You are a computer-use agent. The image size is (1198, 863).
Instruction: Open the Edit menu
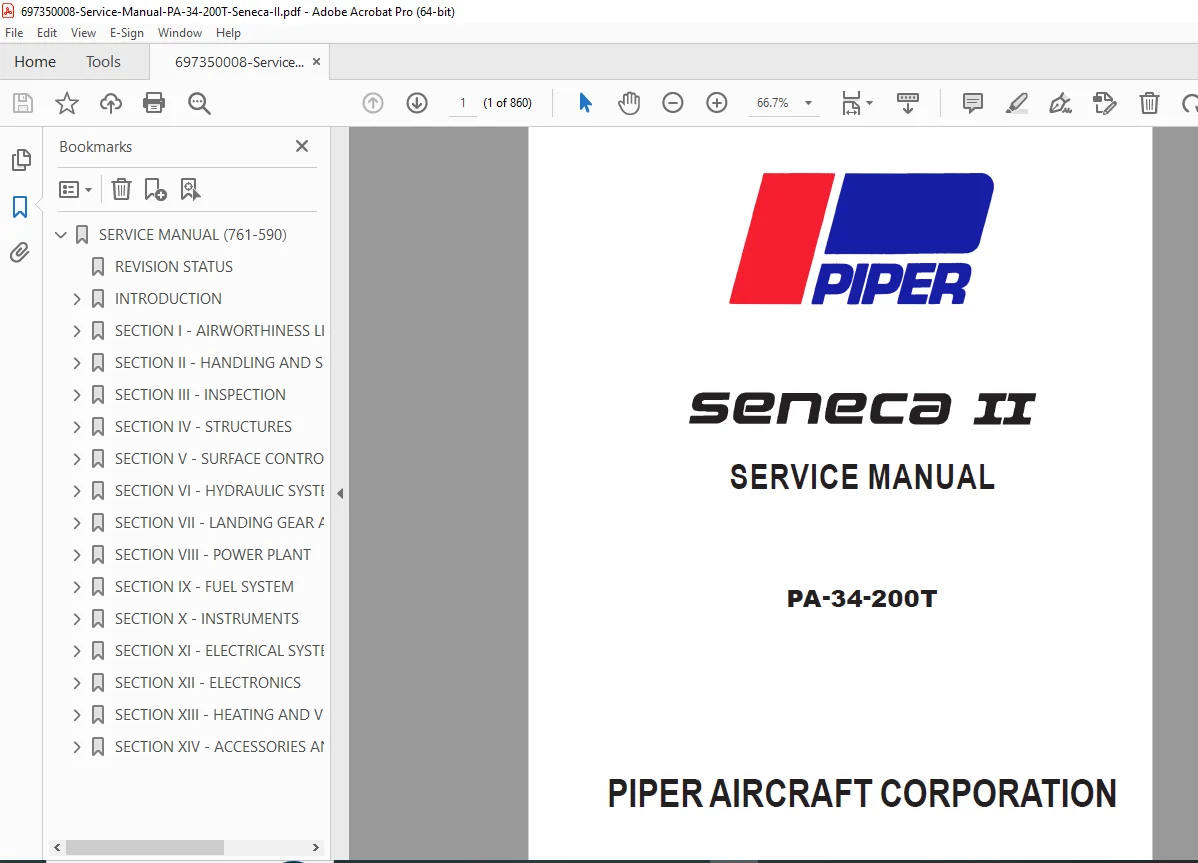click(47, 33)
